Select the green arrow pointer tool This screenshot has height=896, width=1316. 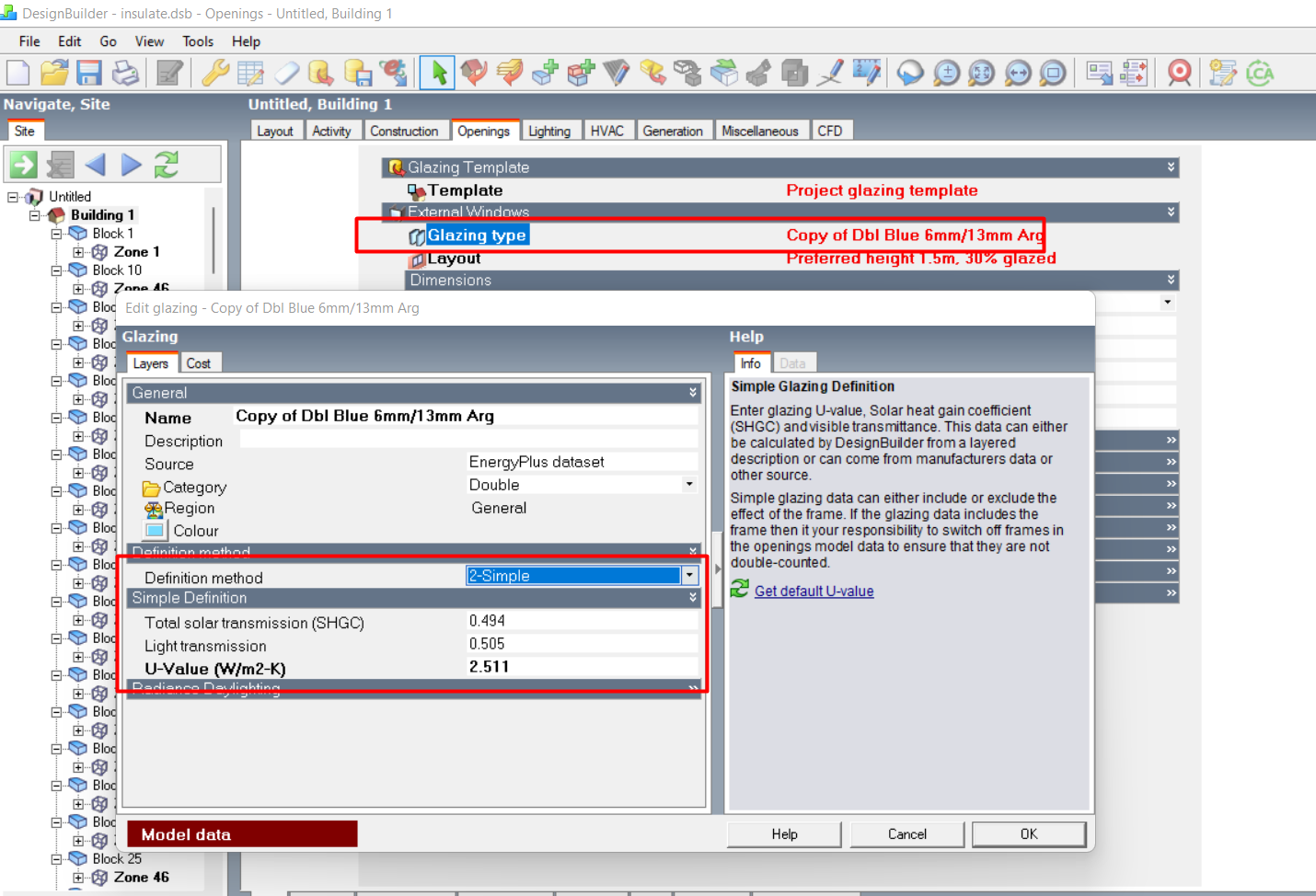tap(437, 73)
